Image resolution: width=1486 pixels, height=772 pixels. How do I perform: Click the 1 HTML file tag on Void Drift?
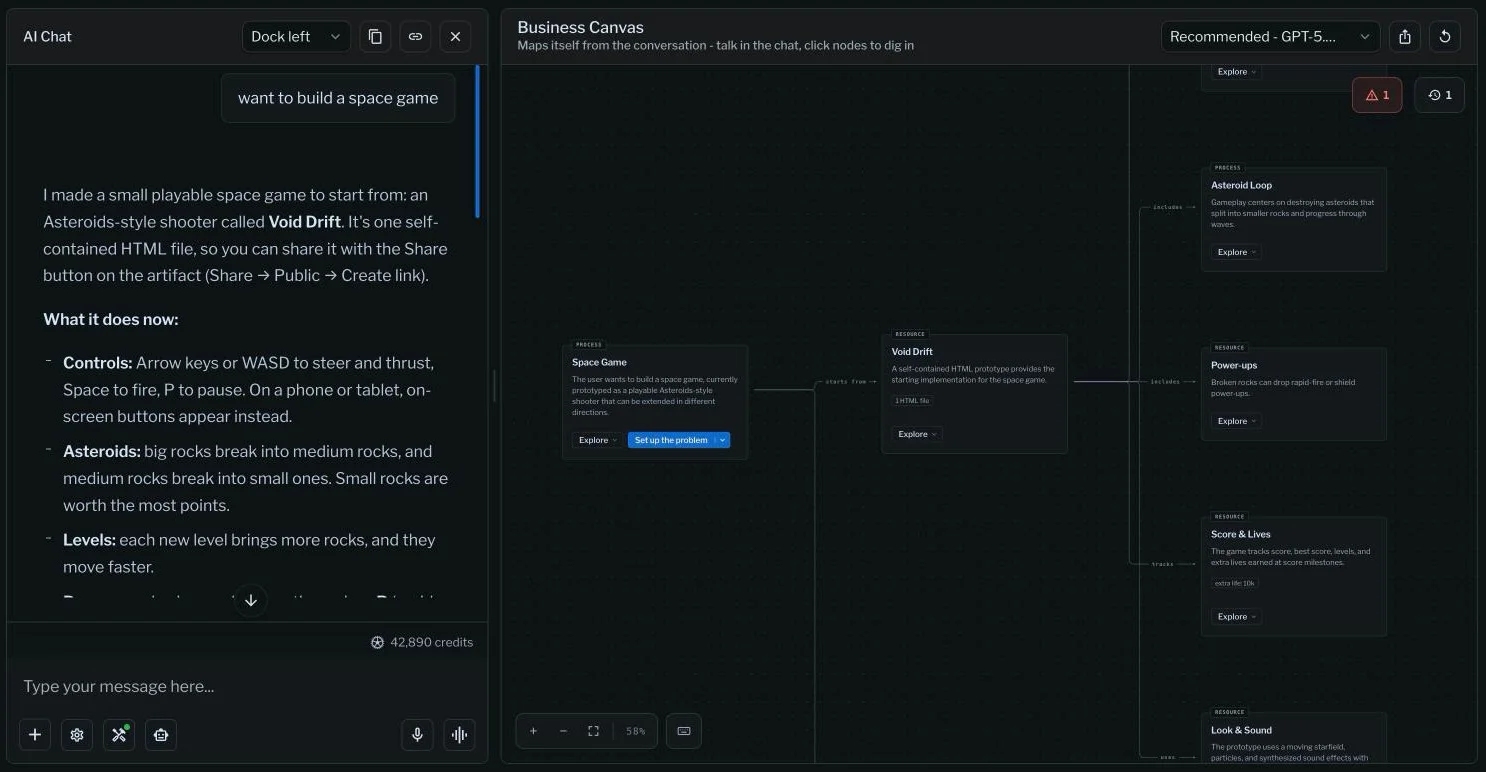[912, 401]
